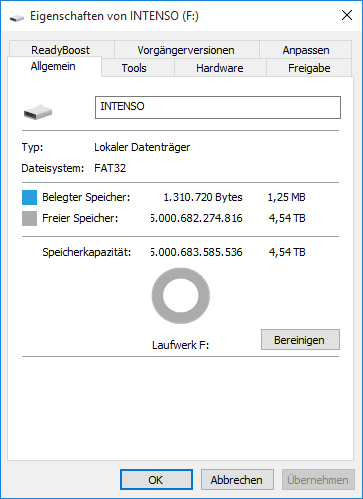Screen dimensions: 363x499
Task: Click the blue used space color square
Action: tap(29, 197)
